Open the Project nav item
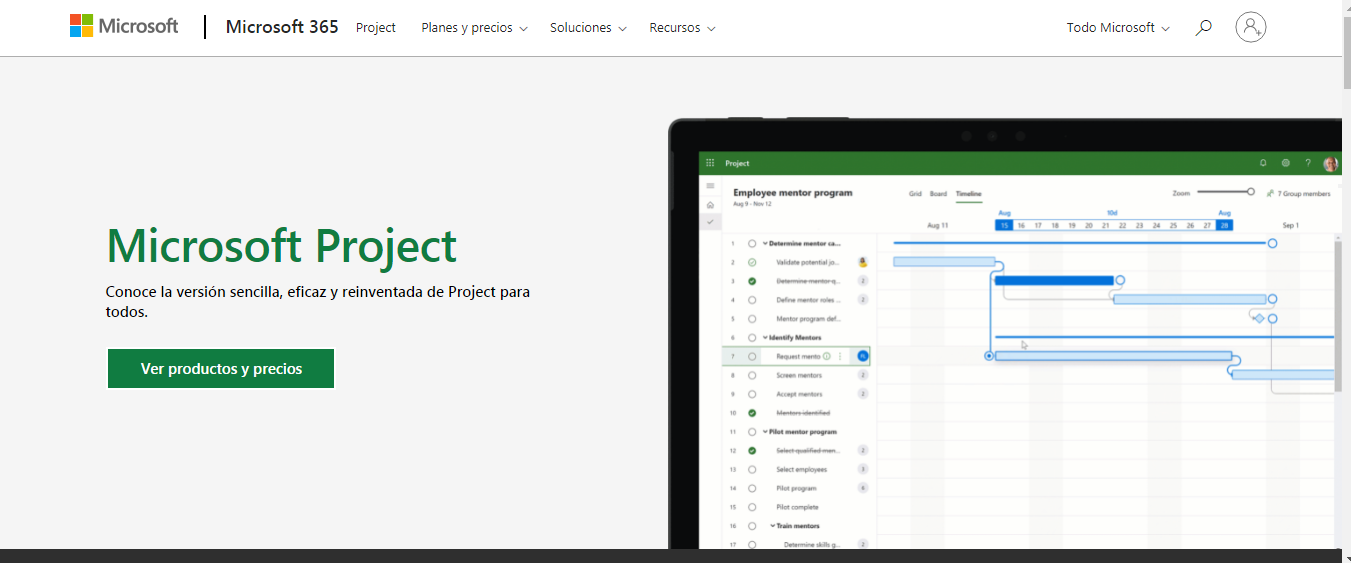The image size is (1351, 563). pyautogui.click(x=376, y=28)
